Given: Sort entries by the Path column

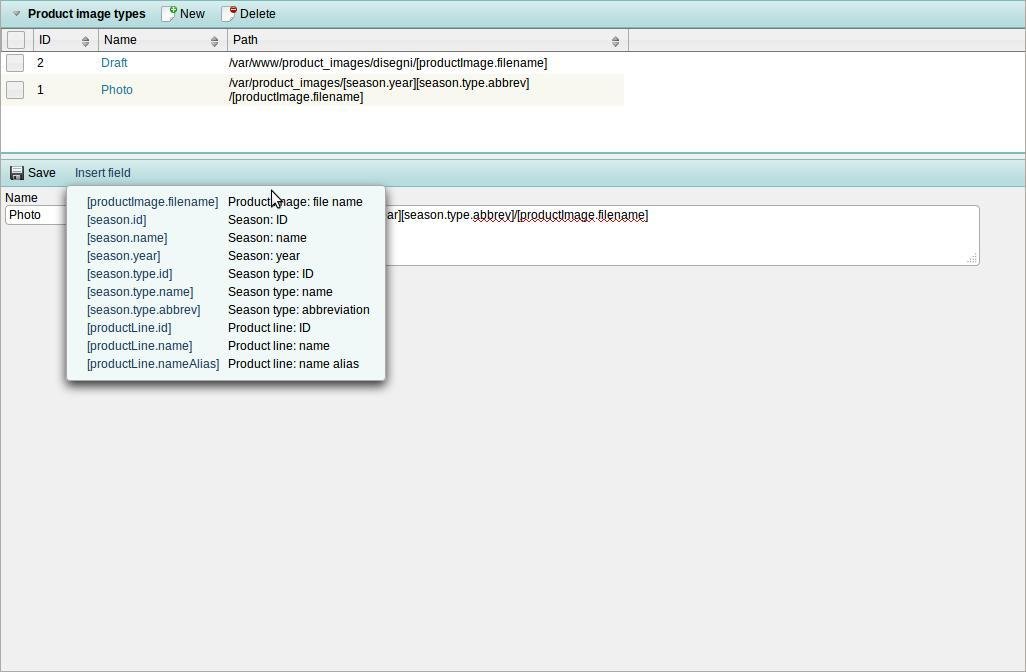Looking at the screenshot, I should (x=617, y=41).
